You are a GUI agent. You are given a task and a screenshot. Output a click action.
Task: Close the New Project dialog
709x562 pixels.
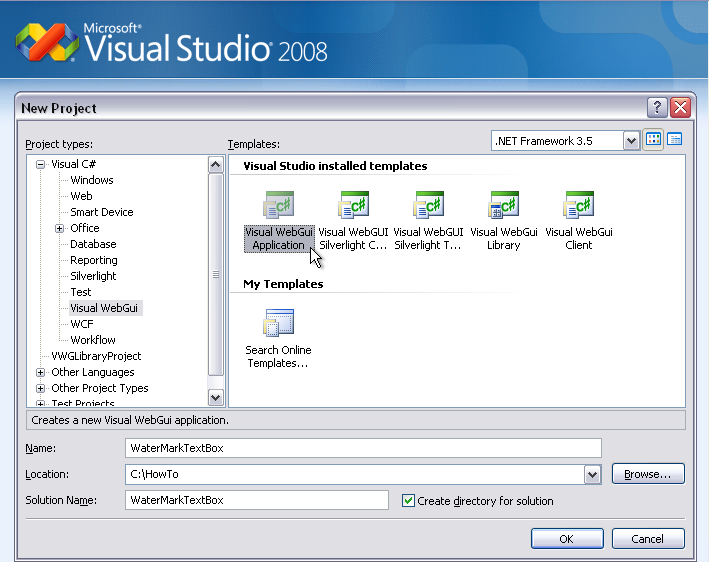click(x=681, y=108)
